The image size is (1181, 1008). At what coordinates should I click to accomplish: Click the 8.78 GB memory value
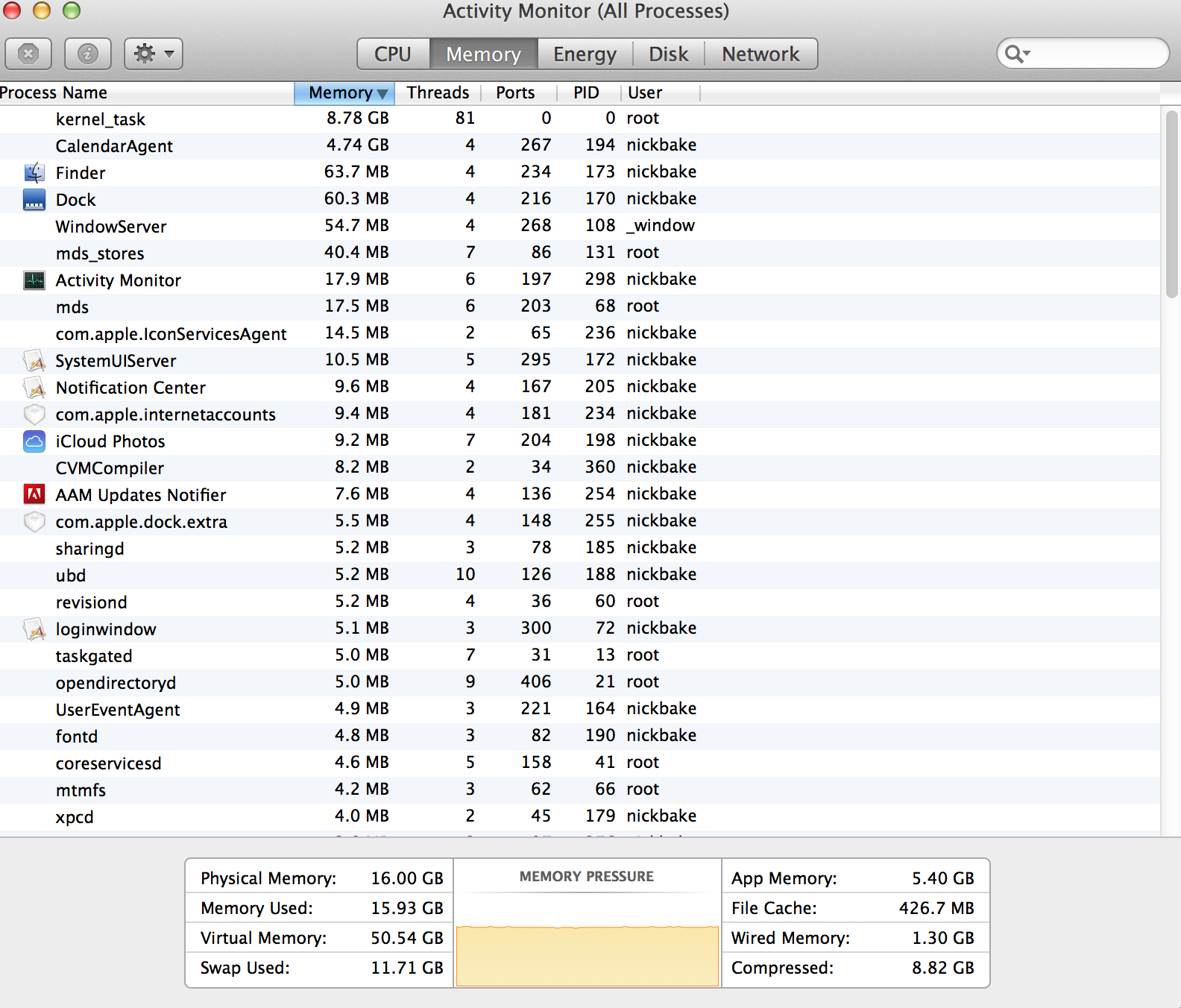pyautogui.click(x=358, y=118)
